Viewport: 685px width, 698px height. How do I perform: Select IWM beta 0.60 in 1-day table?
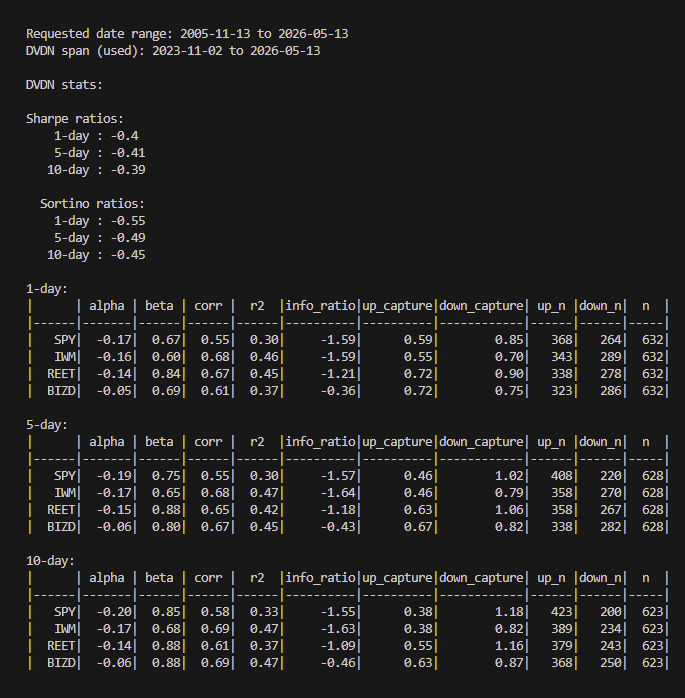[166, 357]
